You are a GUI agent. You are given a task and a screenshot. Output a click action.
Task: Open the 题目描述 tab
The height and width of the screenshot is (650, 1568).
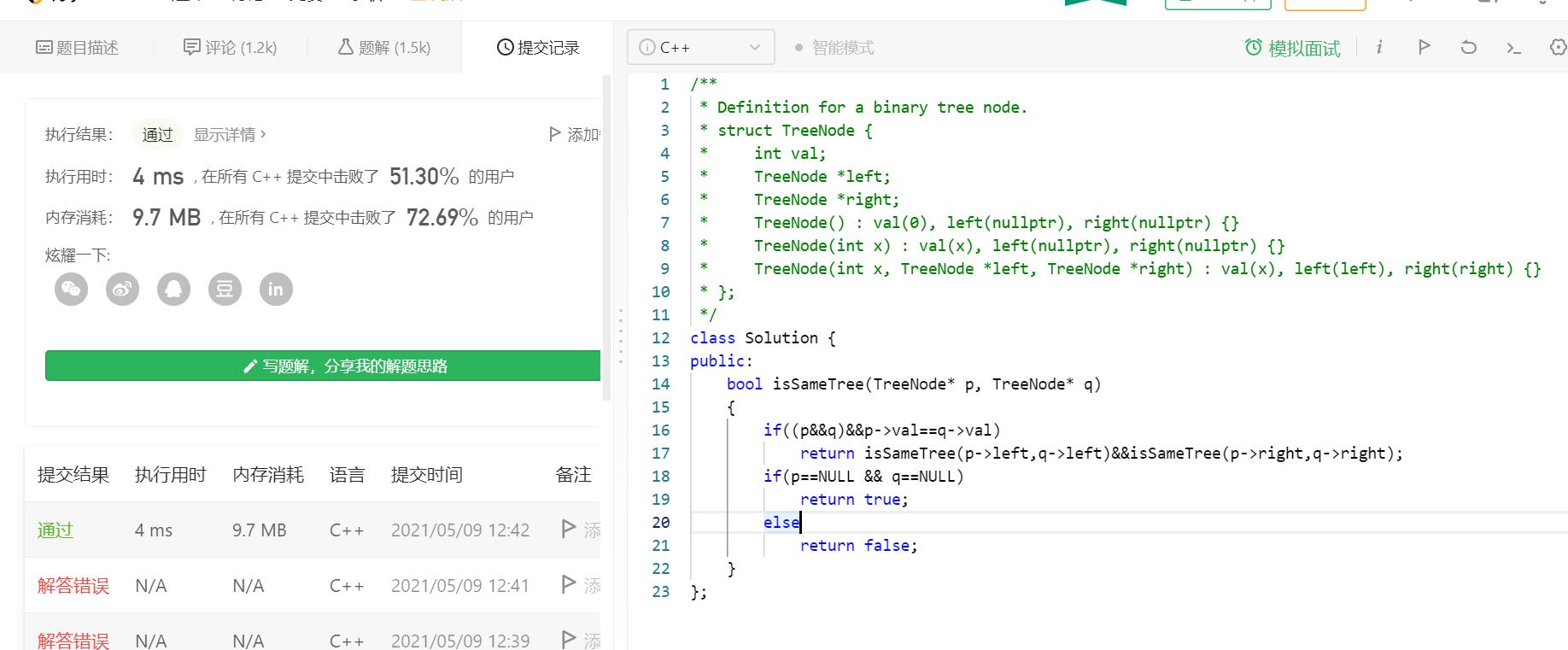(x=77, y=48)
